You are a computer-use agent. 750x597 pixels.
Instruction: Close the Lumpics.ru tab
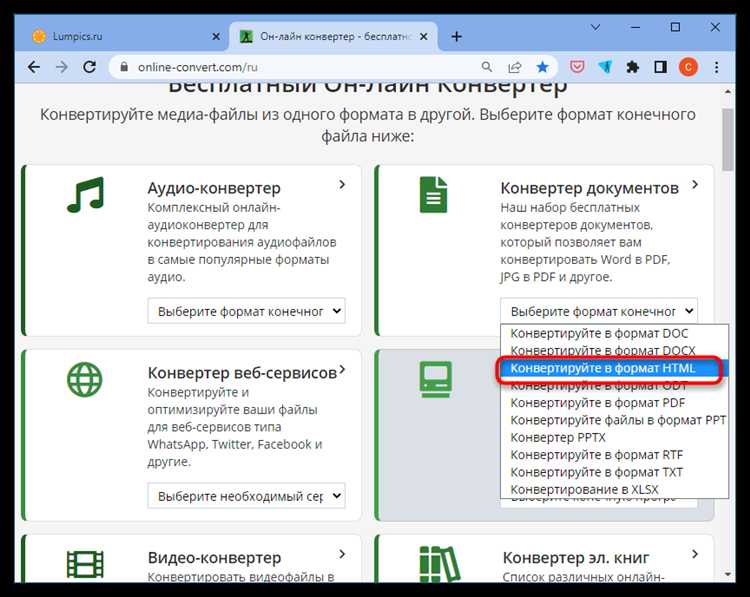point(216,36)
